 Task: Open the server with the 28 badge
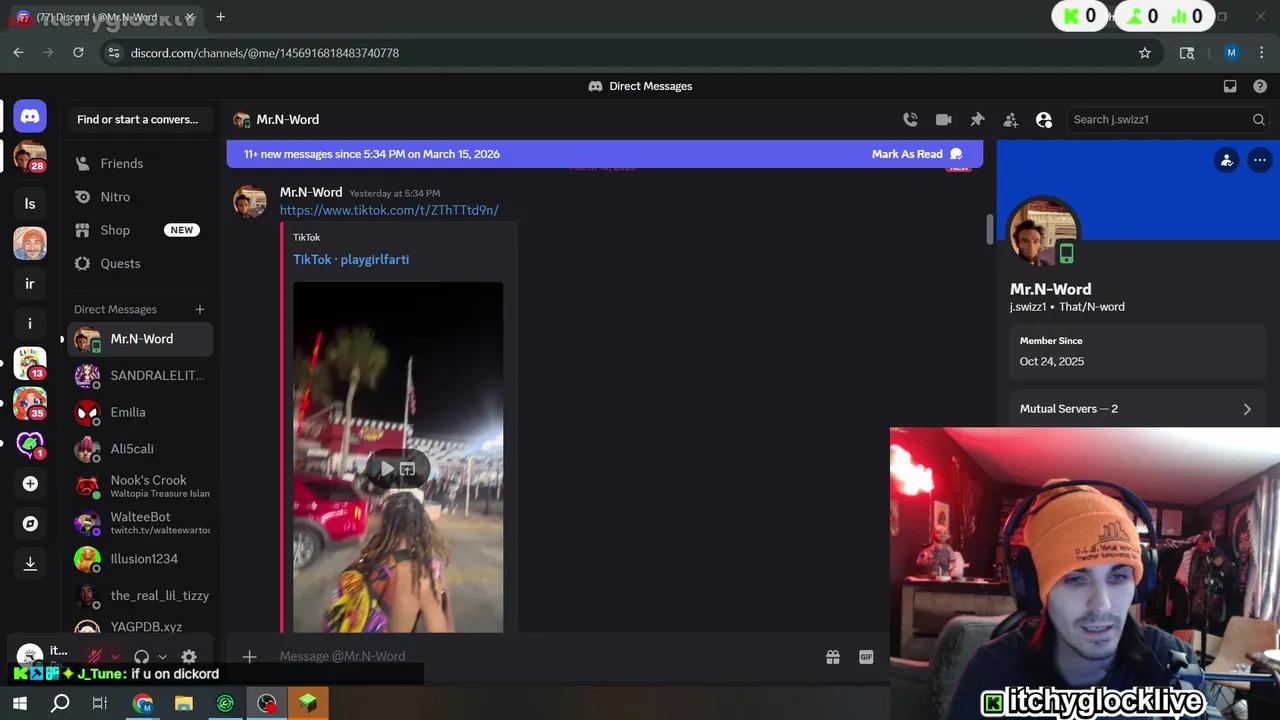[x=30, y=157]
